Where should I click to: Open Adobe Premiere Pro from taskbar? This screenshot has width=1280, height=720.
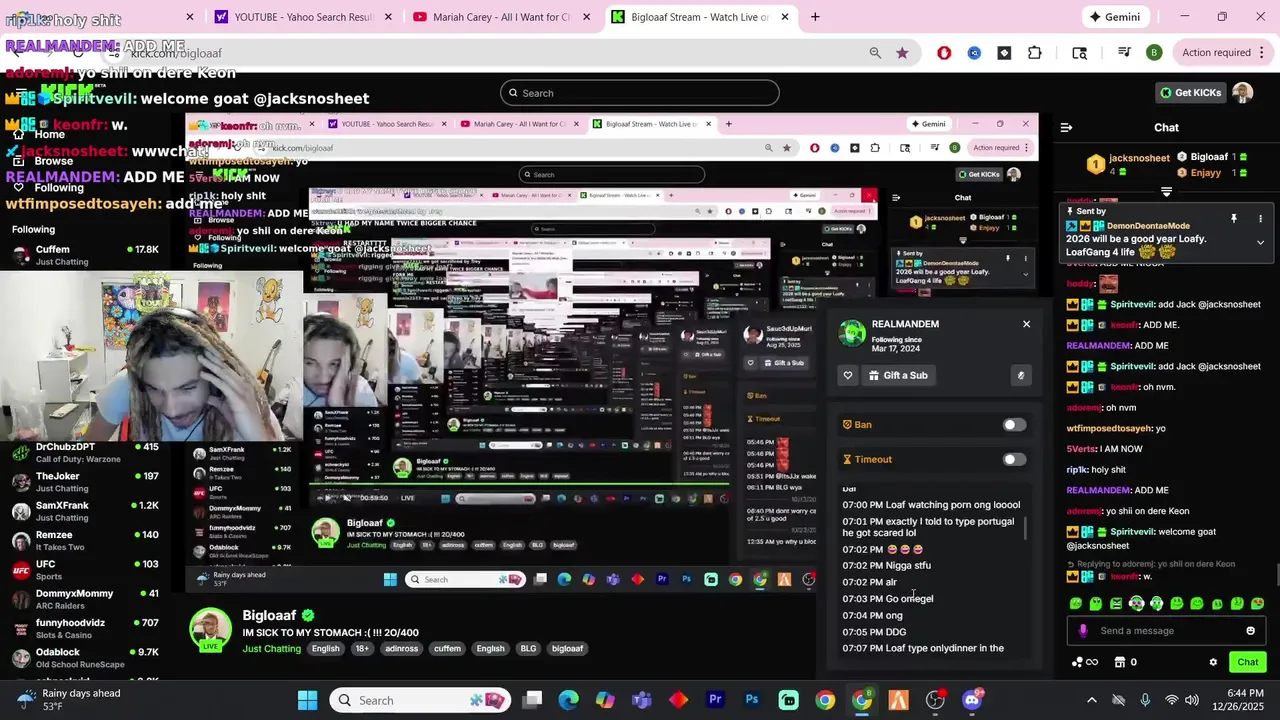pos(715,700)
